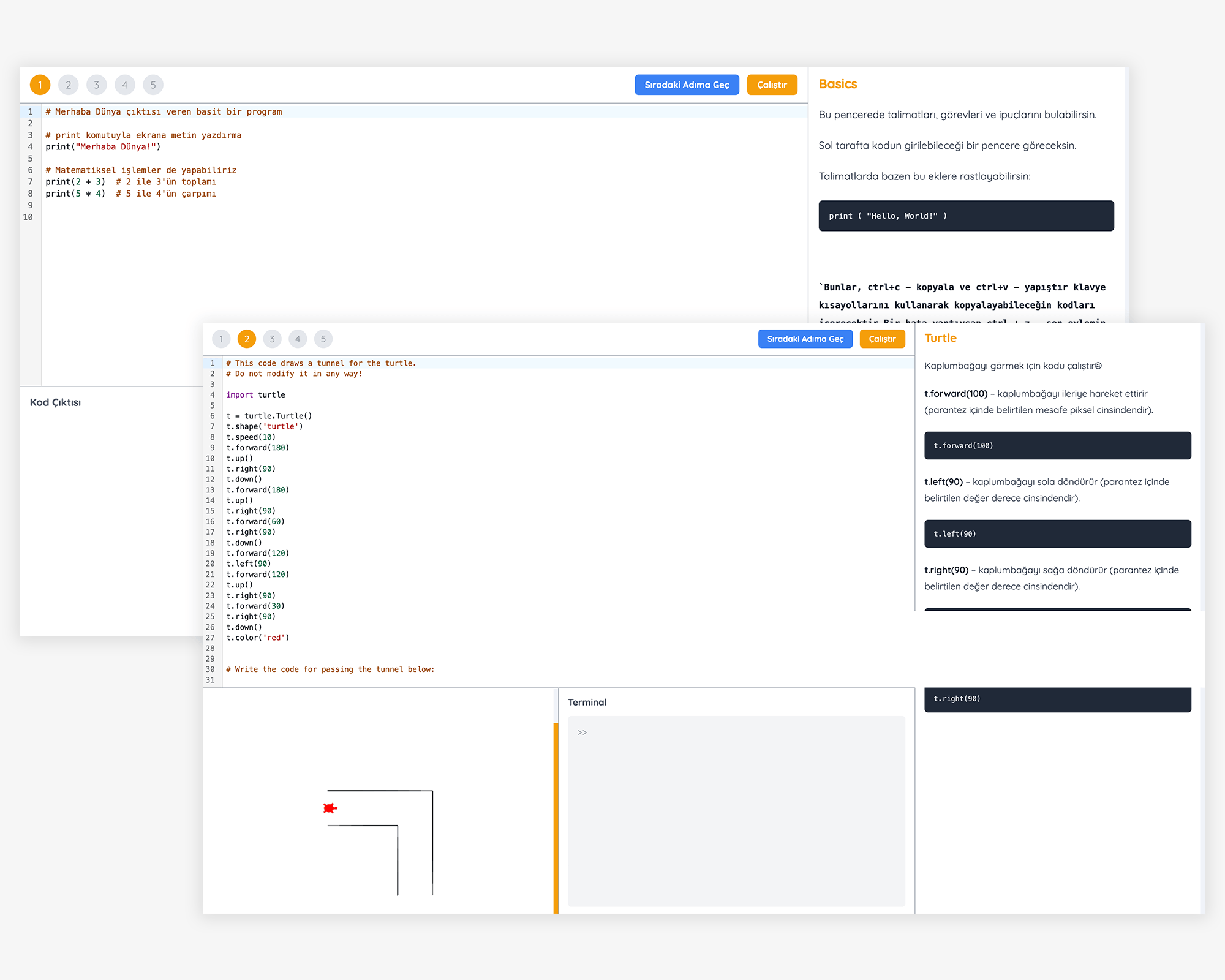1225x980 pixels.
Task: Click Çalıştır button in Basics window
Action: point(772,85)
